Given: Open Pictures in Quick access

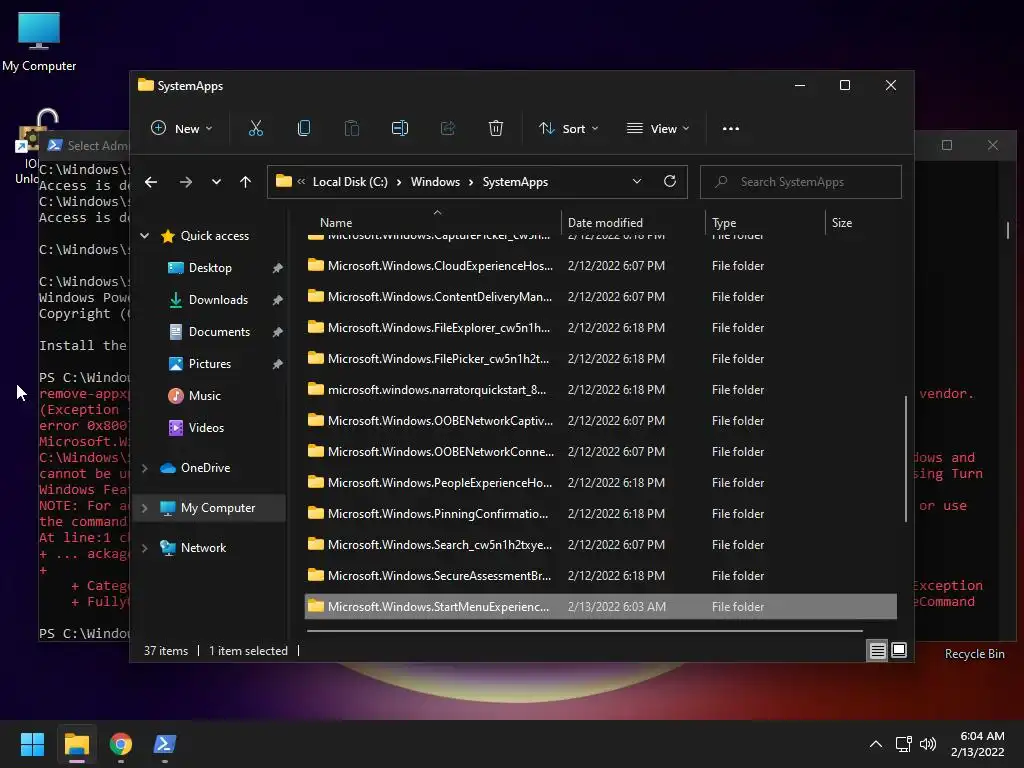Looking at the screenshot, I should coord(210,364).
